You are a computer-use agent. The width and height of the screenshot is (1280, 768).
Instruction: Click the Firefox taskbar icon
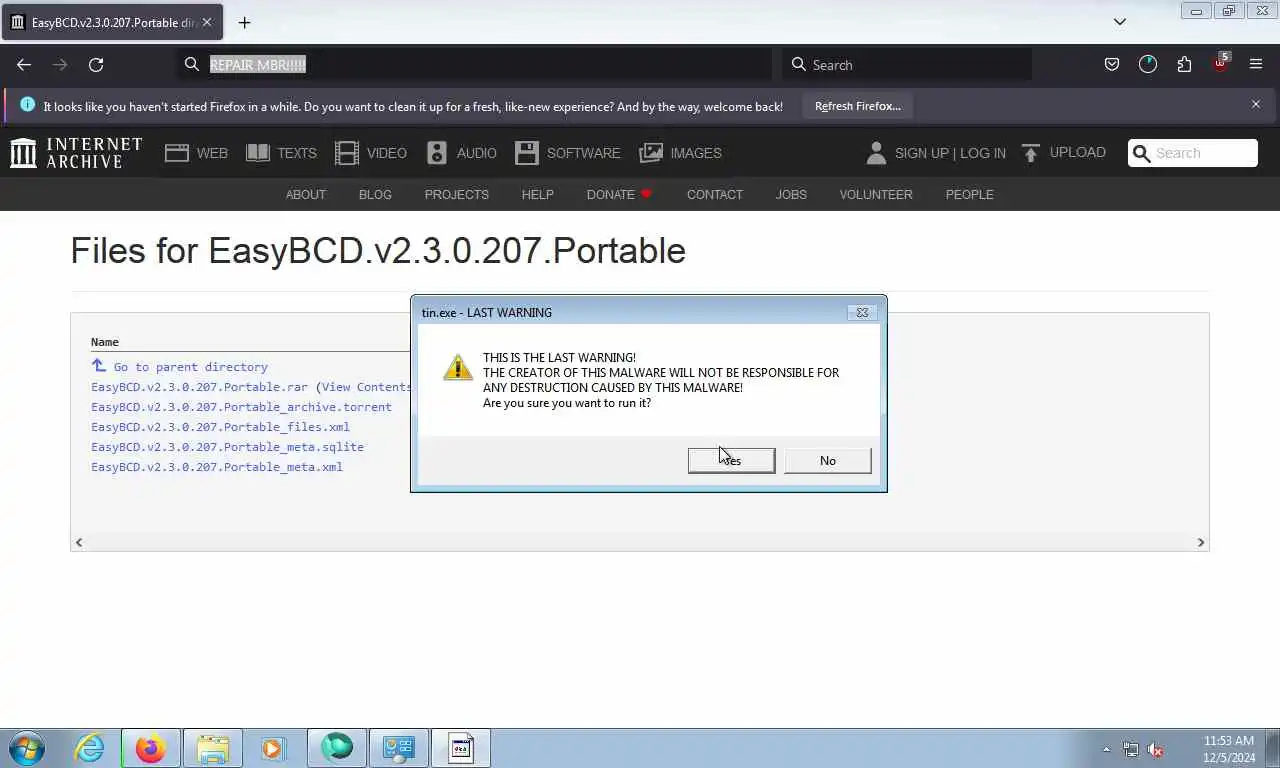coord(151,748)
